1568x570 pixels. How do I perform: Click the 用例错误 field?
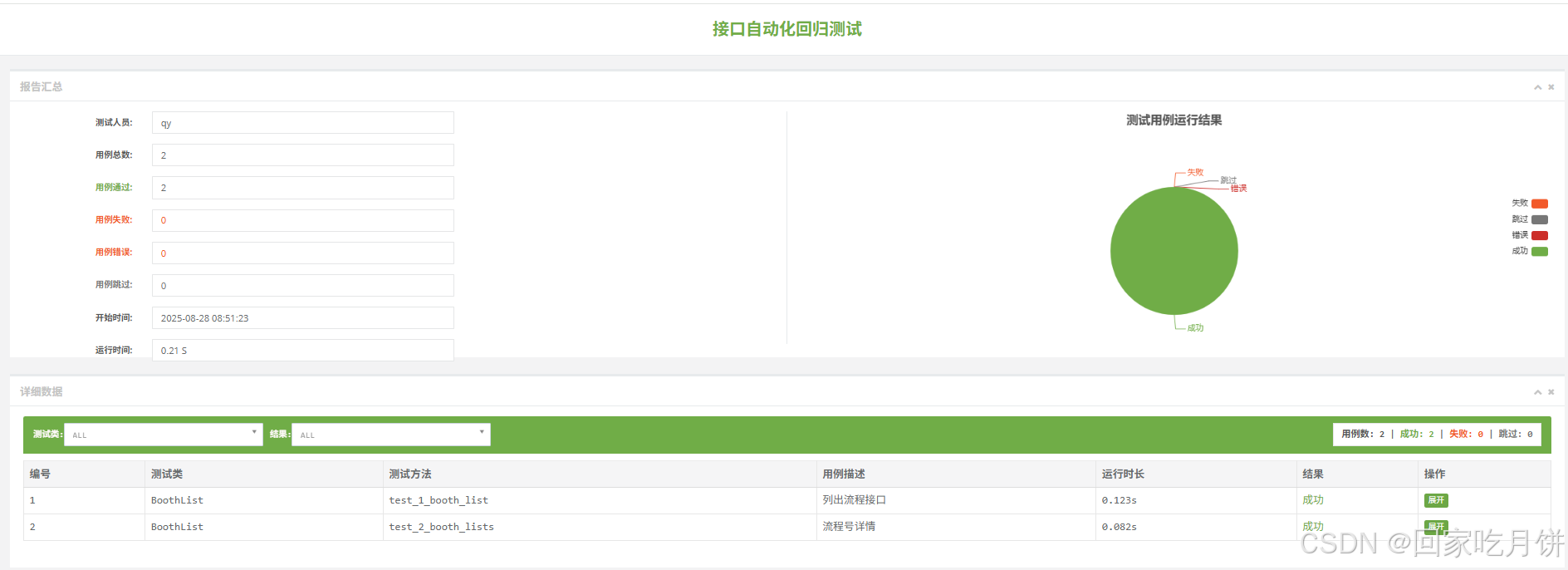[x=303, y=253]
